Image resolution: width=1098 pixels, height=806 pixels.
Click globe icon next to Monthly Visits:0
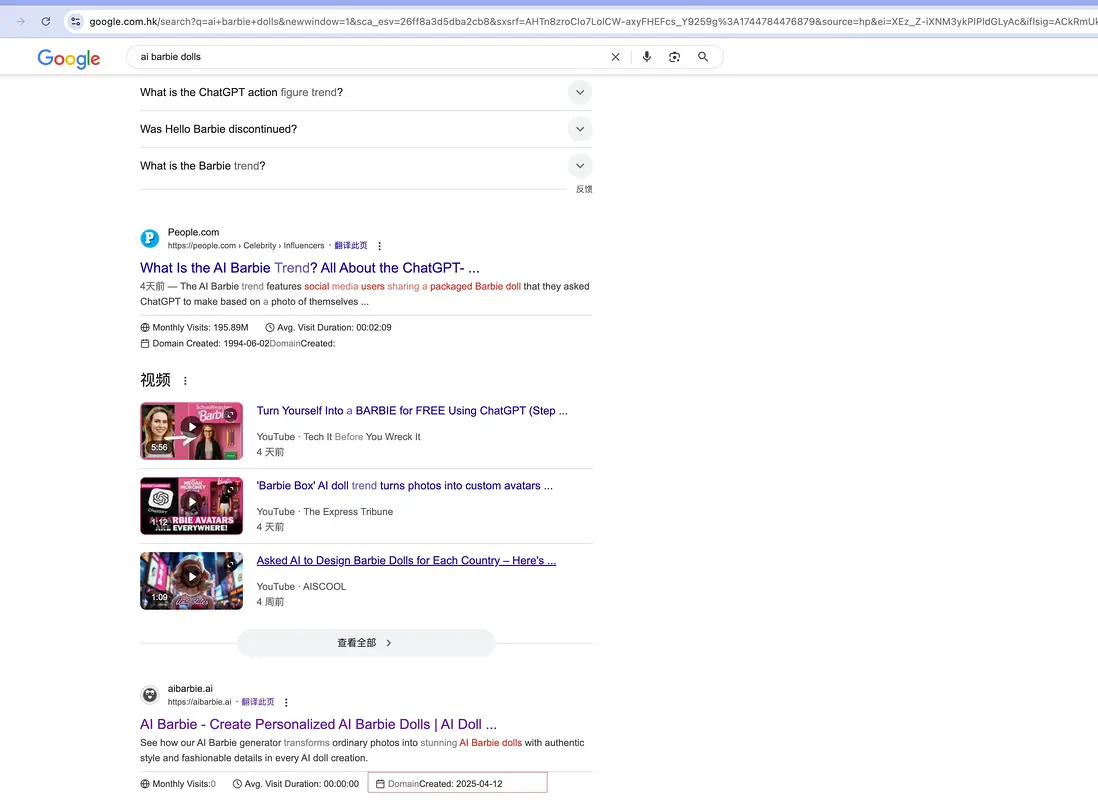click(x=145, y=784)
